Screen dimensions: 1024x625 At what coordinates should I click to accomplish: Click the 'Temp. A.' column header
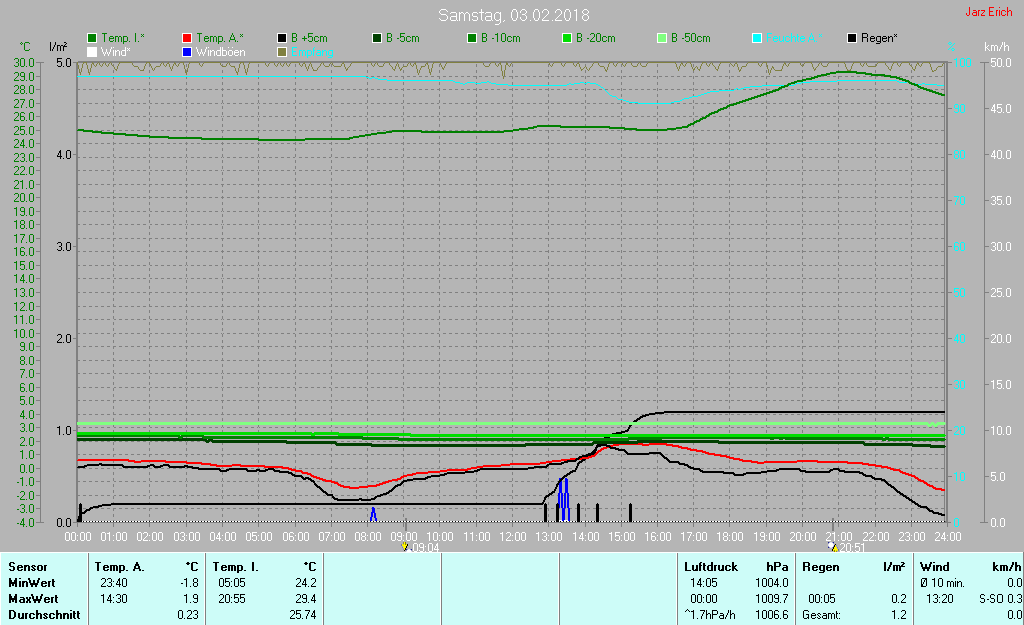coord(120,567)
